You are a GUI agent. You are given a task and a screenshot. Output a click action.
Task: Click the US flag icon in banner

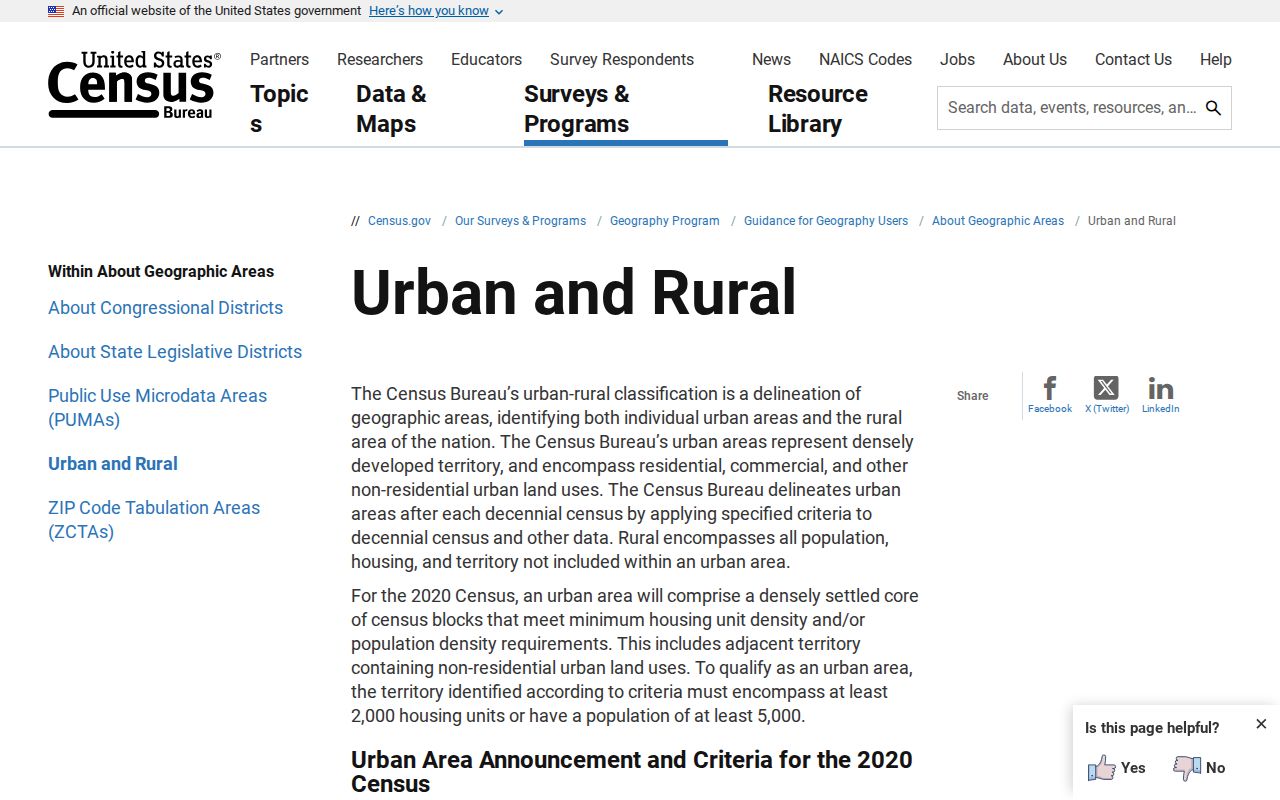[56, 11]
